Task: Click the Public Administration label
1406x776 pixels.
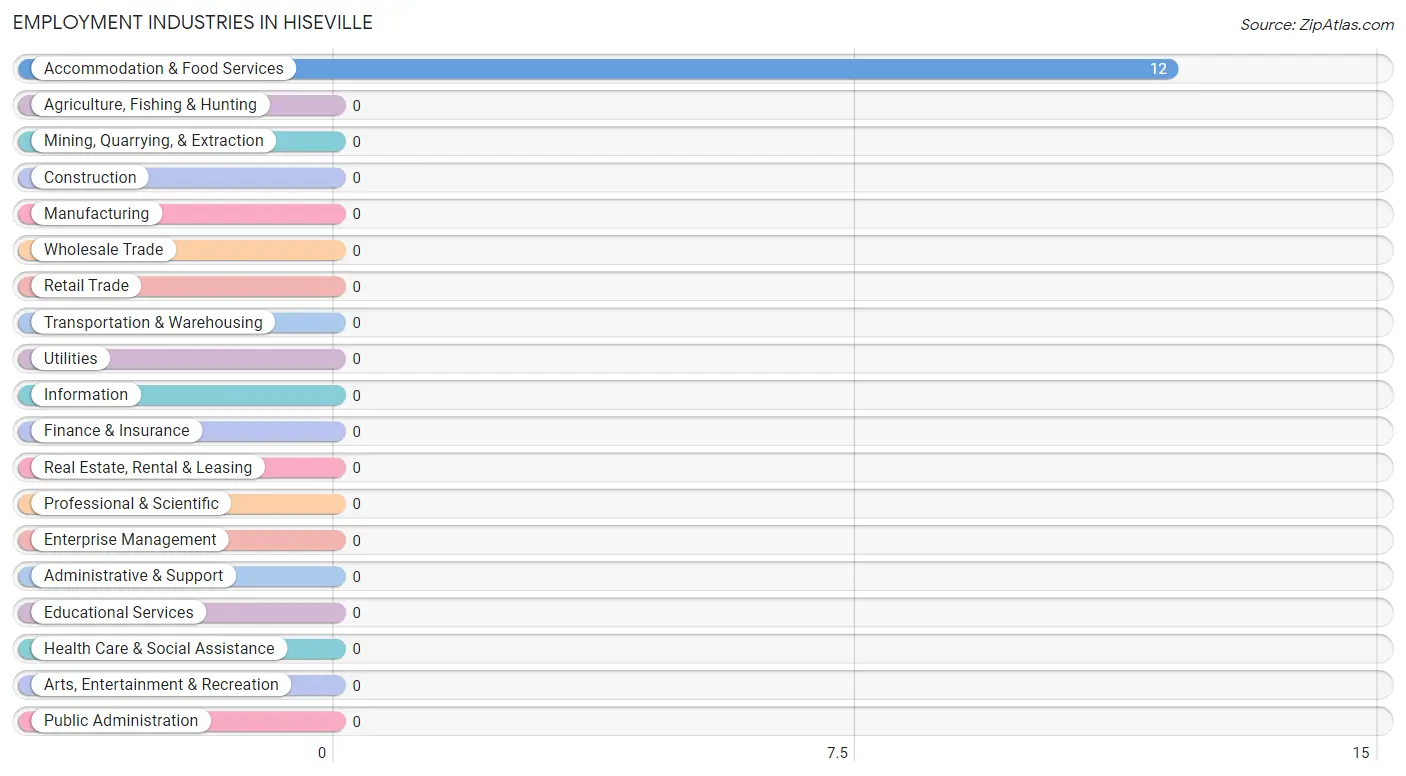Action: (121, 721)
